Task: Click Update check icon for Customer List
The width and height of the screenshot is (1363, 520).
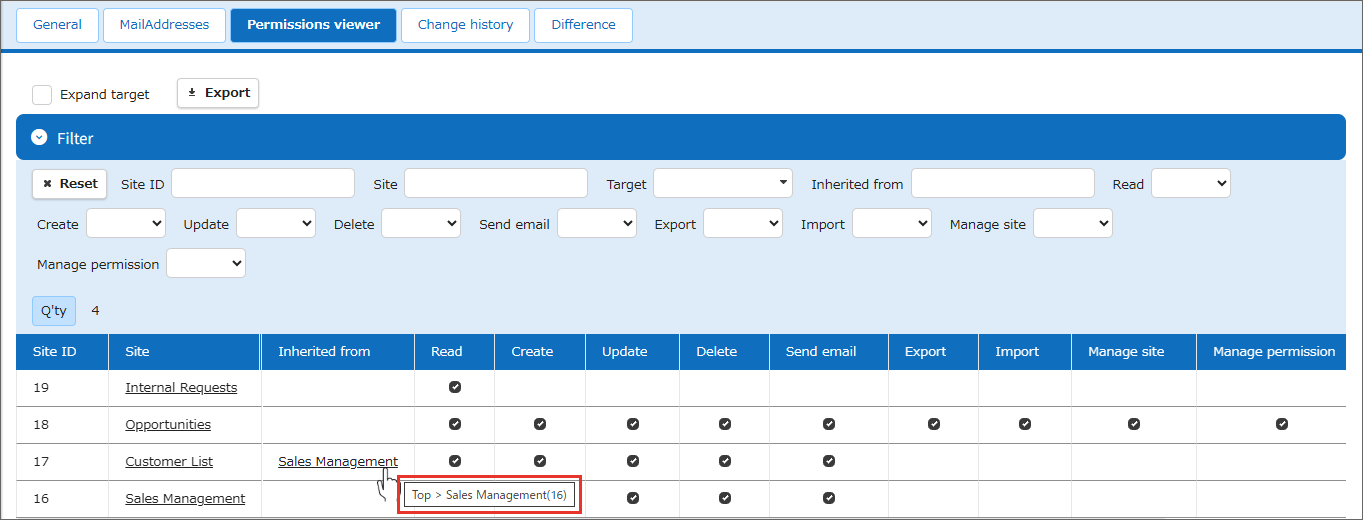Action: pos(633,461)
